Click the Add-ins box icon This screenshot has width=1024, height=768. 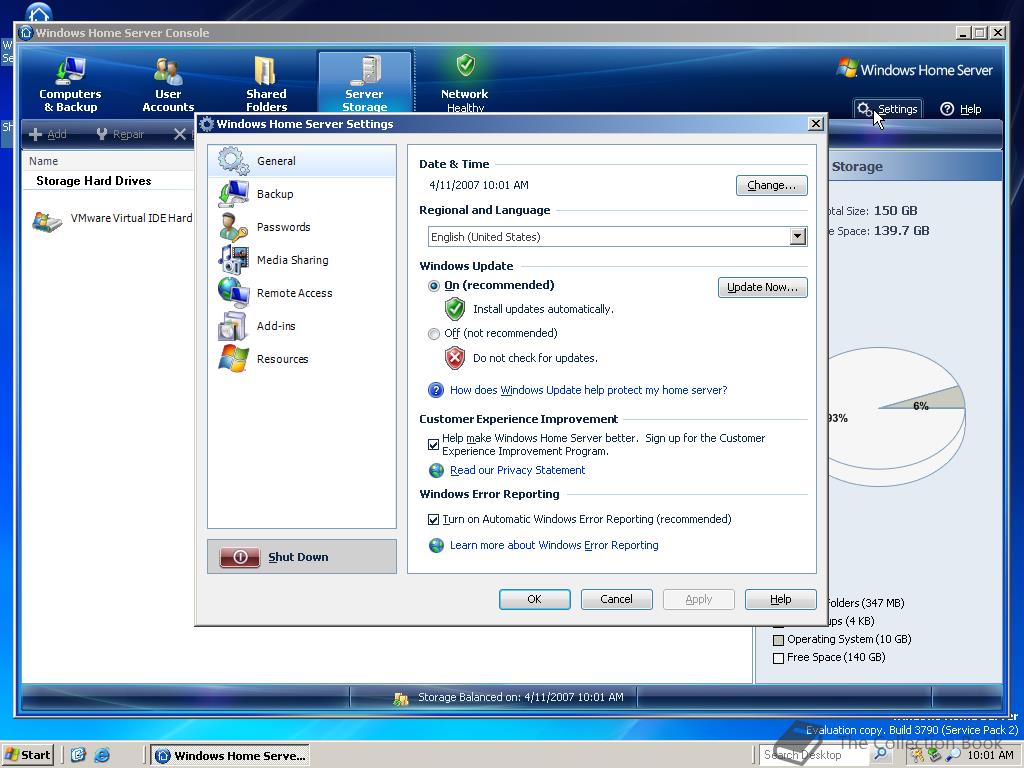[233, 326]
